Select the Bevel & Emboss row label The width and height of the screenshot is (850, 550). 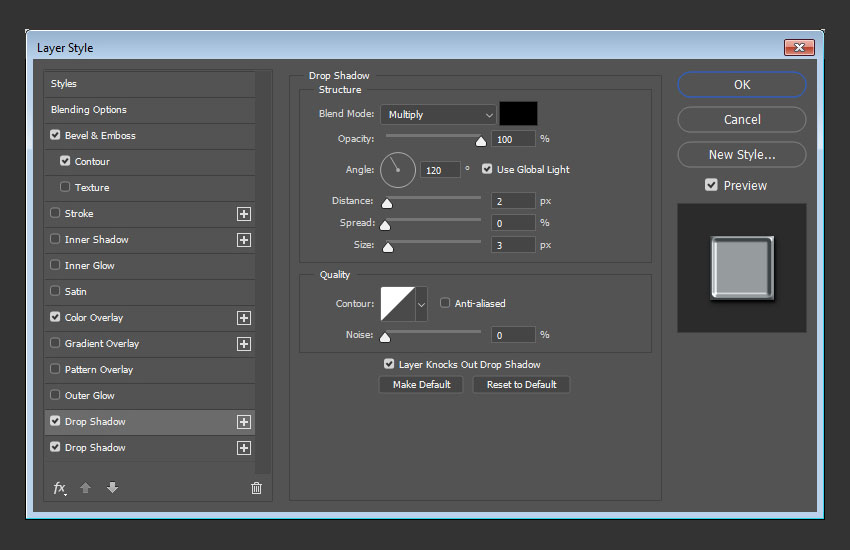(x=100, y=135)
